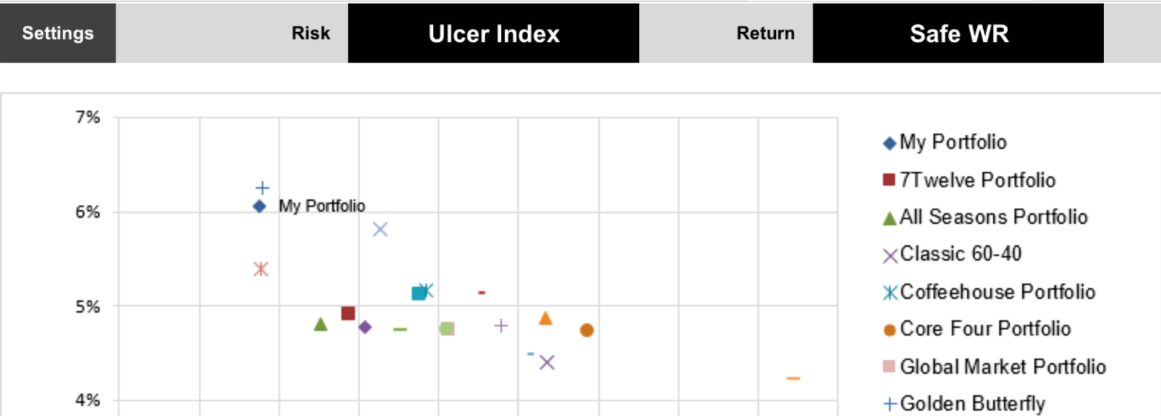1161x416 pixels.
Task: Click the dark red square 7Twelve data point
Action: (x=348, y=314)
